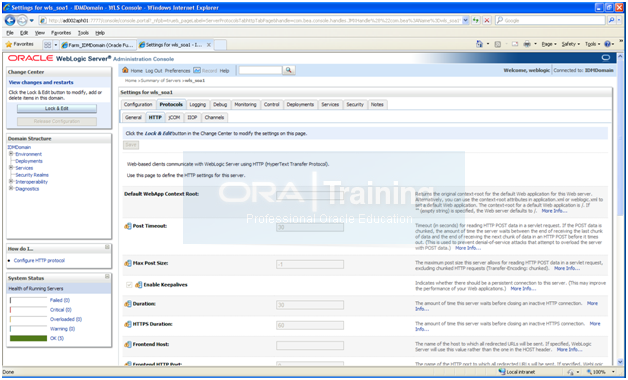Click the Lock & Edit button
The image size is (628, 380).
tap(57, 109)
